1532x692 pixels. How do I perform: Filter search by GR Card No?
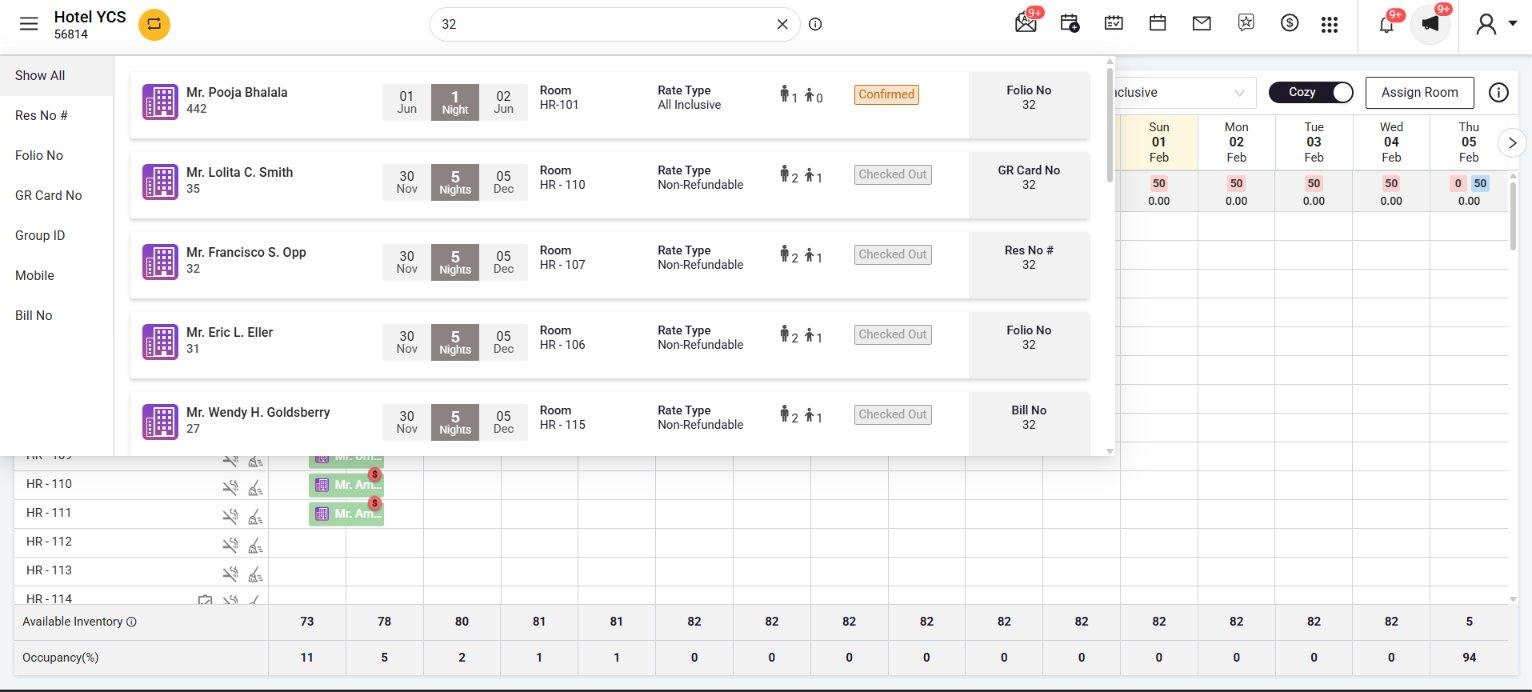[57, 195]
